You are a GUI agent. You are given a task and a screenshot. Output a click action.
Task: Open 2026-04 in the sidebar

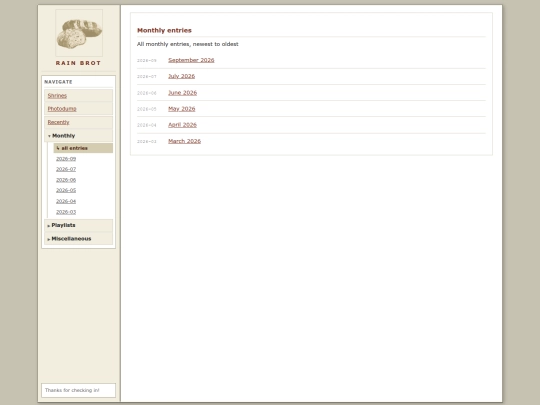[66, 201]
